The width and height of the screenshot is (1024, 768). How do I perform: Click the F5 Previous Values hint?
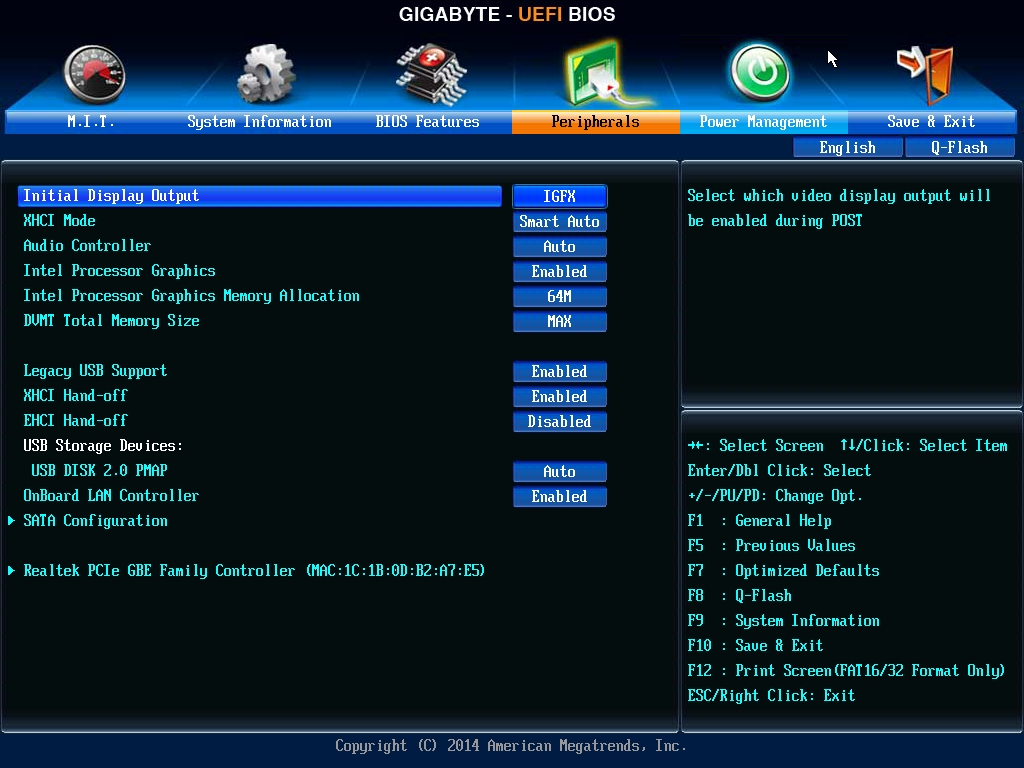(771, 545)
